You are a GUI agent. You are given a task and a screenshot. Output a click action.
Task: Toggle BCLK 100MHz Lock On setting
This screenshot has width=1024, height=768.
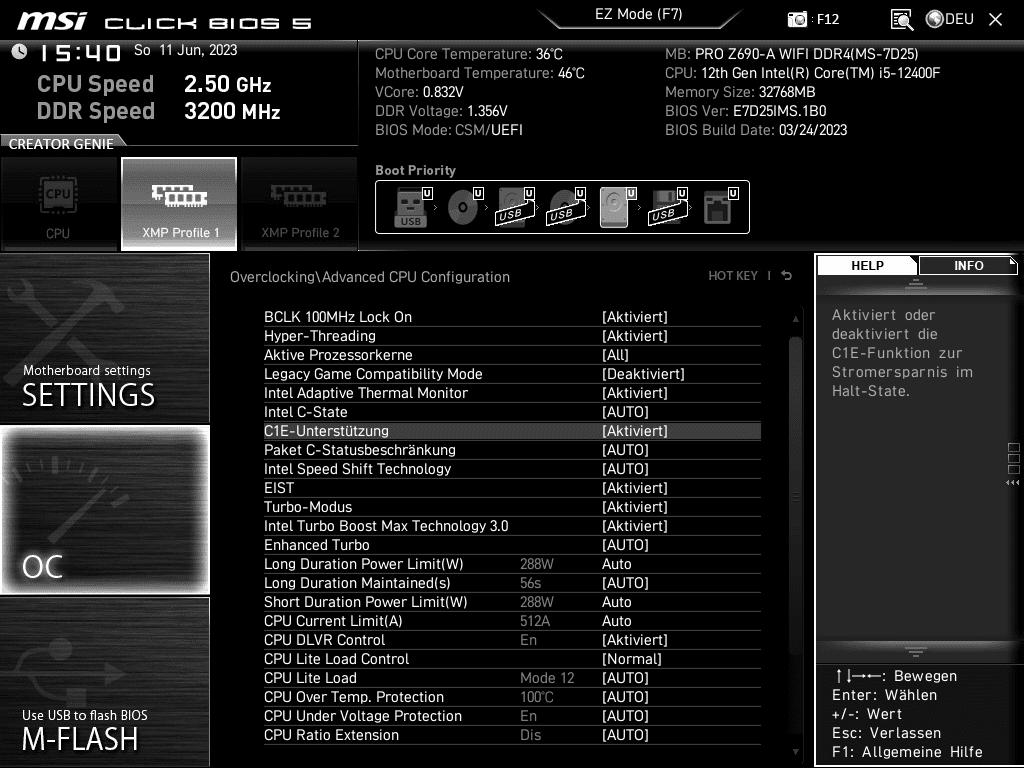click(512, 317)
